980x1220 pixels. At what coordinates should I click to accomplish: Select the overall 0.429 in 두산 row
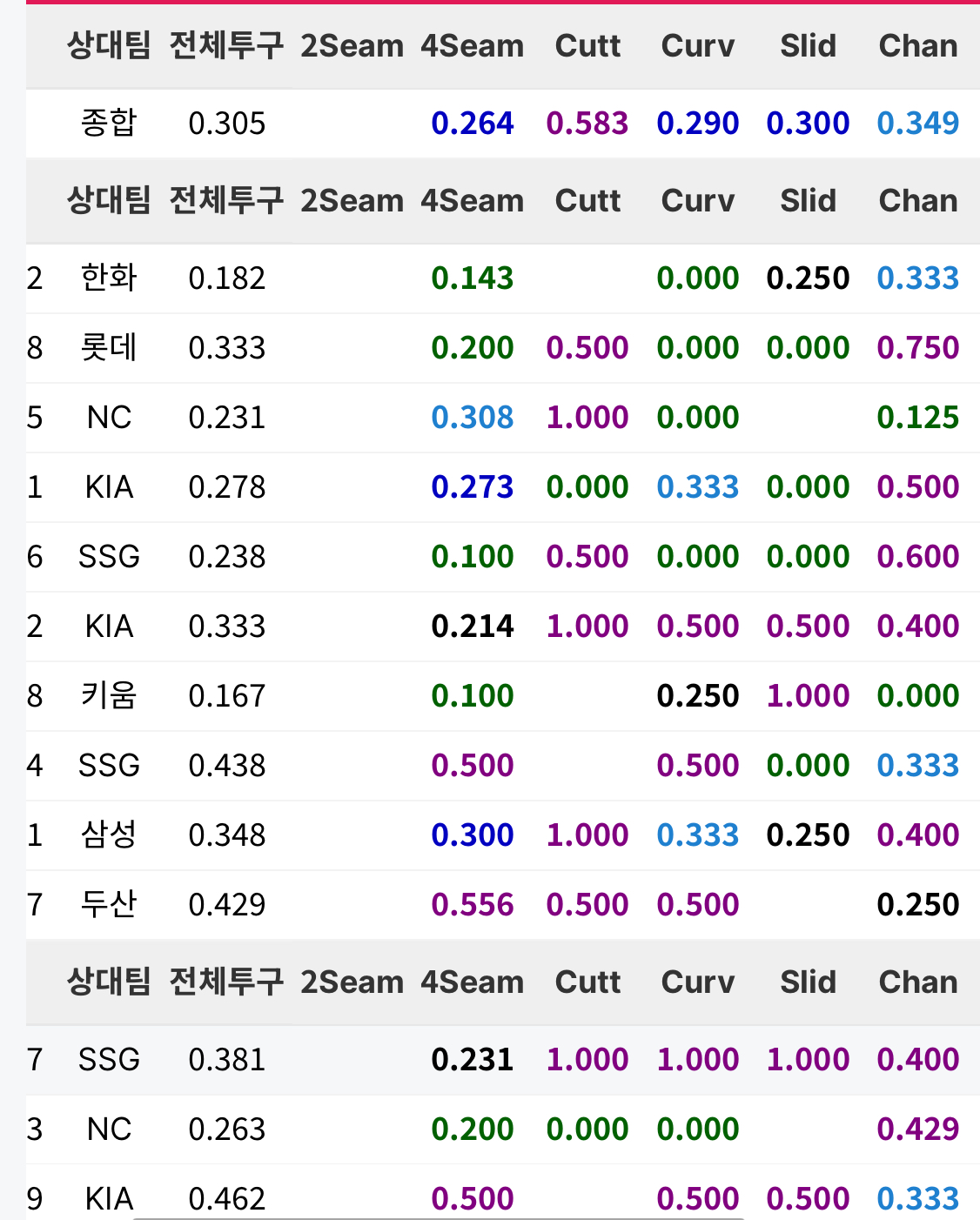click(226, 905)
